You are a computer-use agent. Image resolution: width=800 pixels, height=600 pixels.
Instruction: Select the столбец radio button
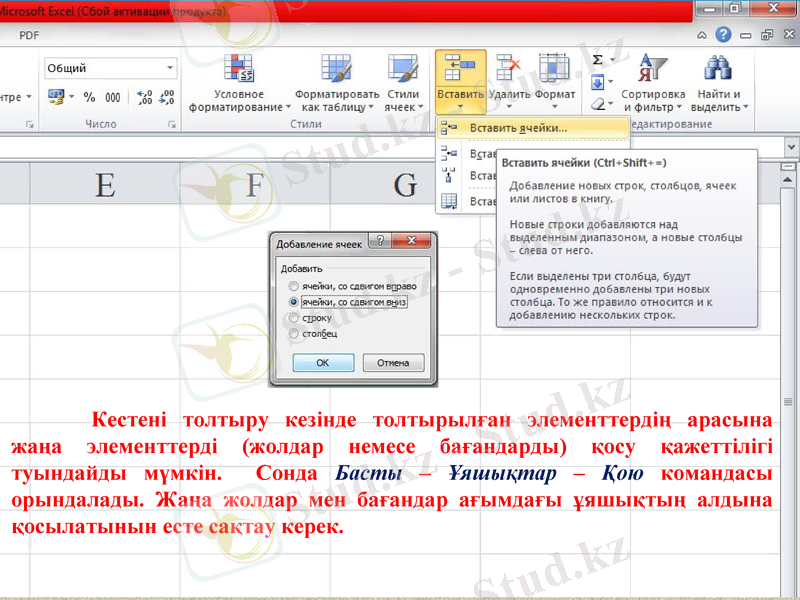pyautogui.click(x=293, y=334)
